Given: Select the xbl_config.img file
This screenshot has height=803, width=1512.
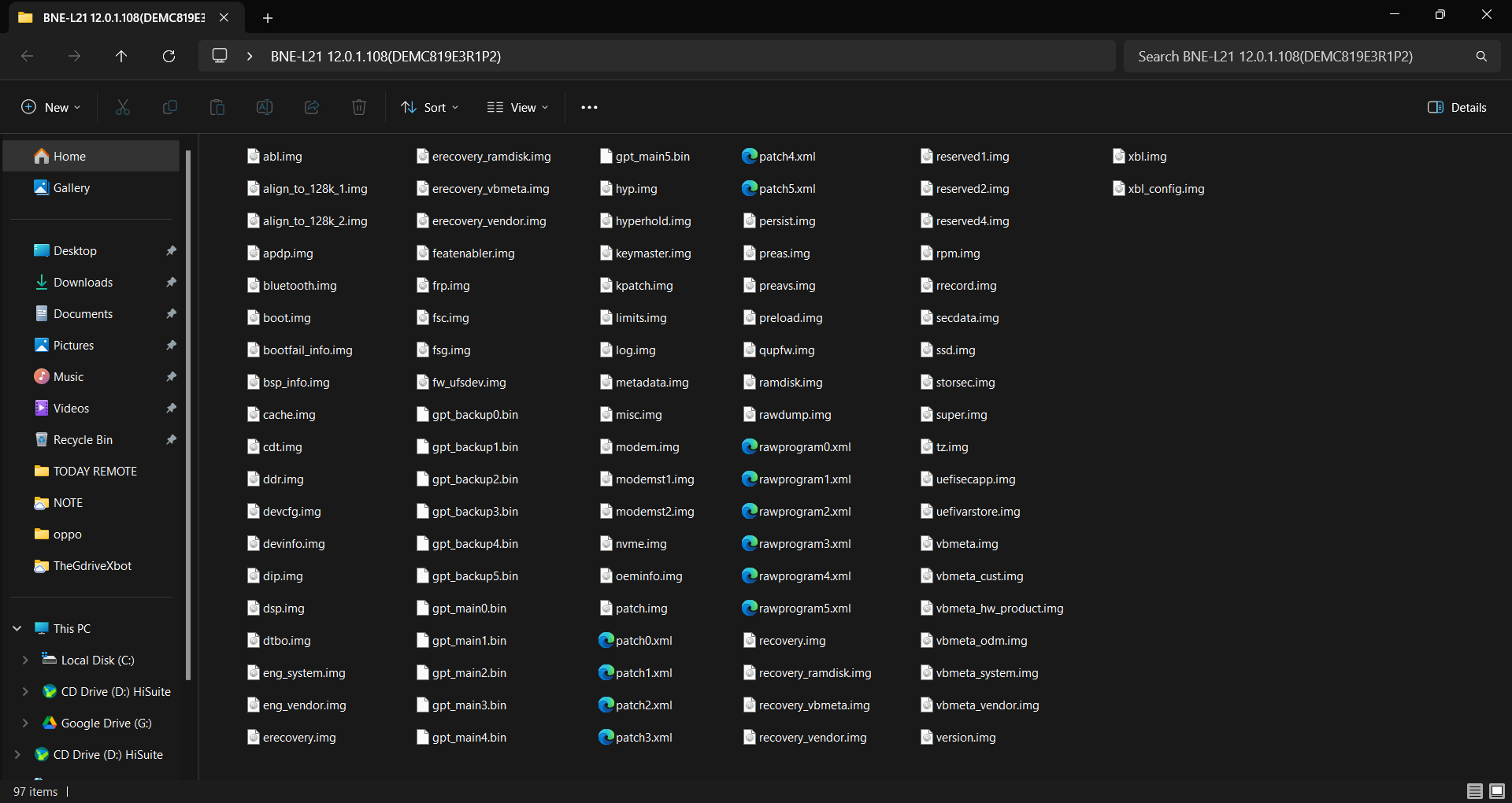Looking at the screenshot, I should [1158, 188].
